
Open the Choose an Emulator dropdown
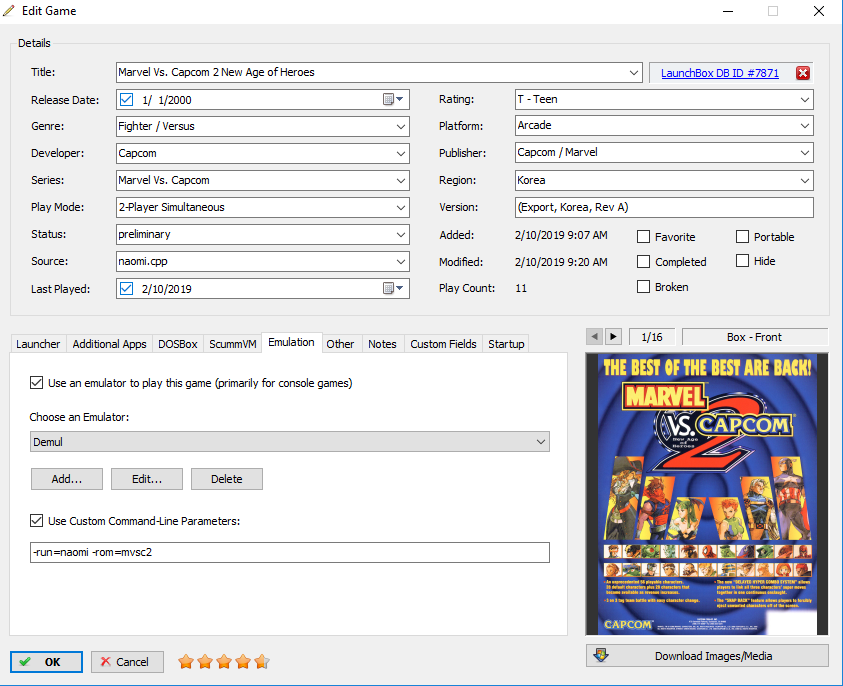(x=290, y=441)
